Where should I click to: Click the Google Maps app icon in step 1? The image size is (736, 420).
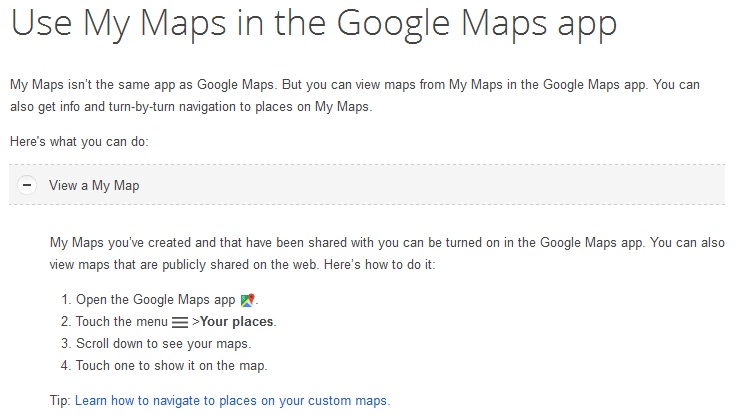tap(247, 300)
